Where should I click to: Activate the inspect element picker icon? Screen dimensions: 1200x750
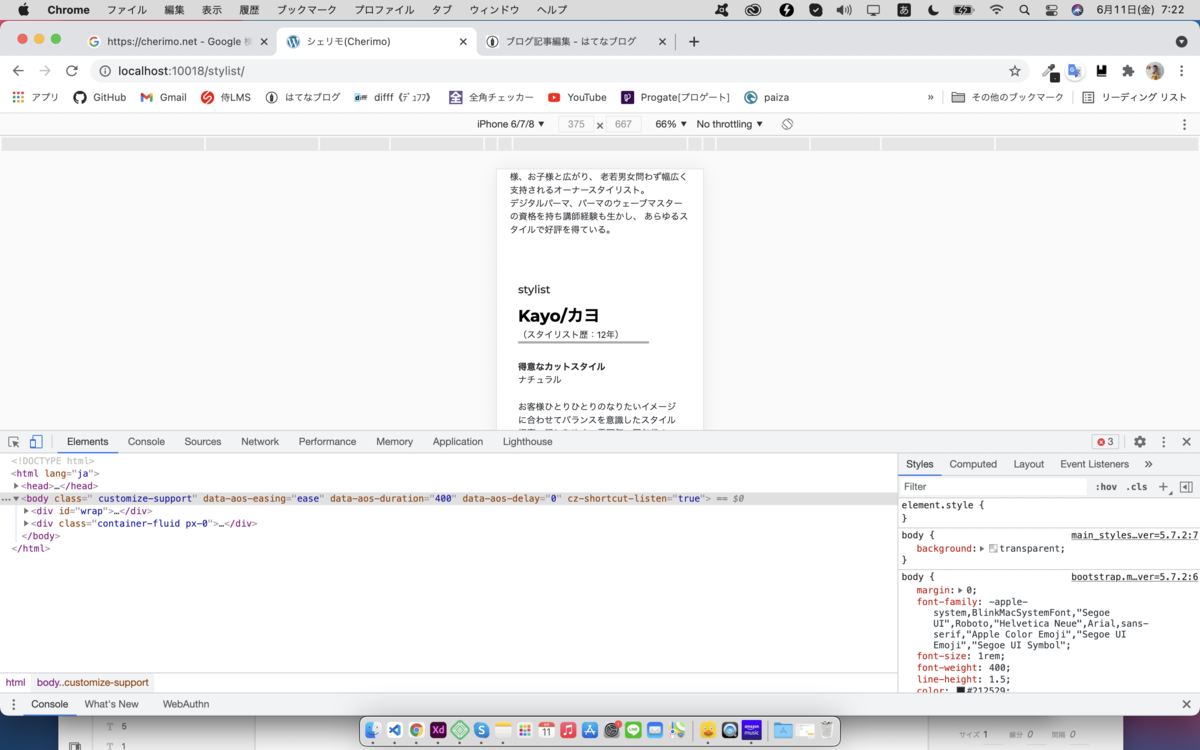tap(14, 442)
